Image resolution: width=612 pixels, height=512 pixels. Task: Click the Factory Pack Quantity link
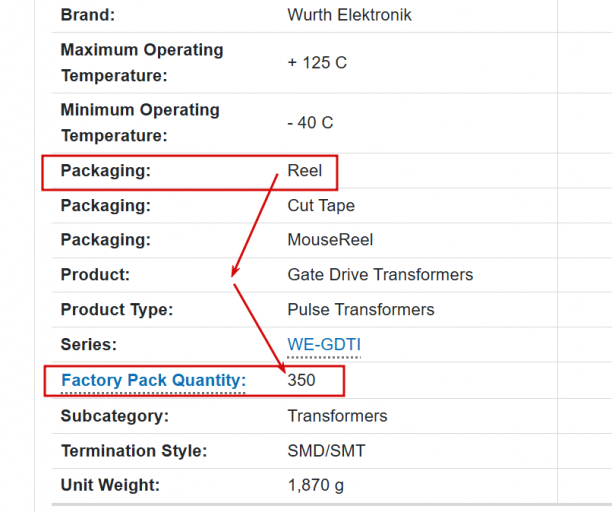153,380
